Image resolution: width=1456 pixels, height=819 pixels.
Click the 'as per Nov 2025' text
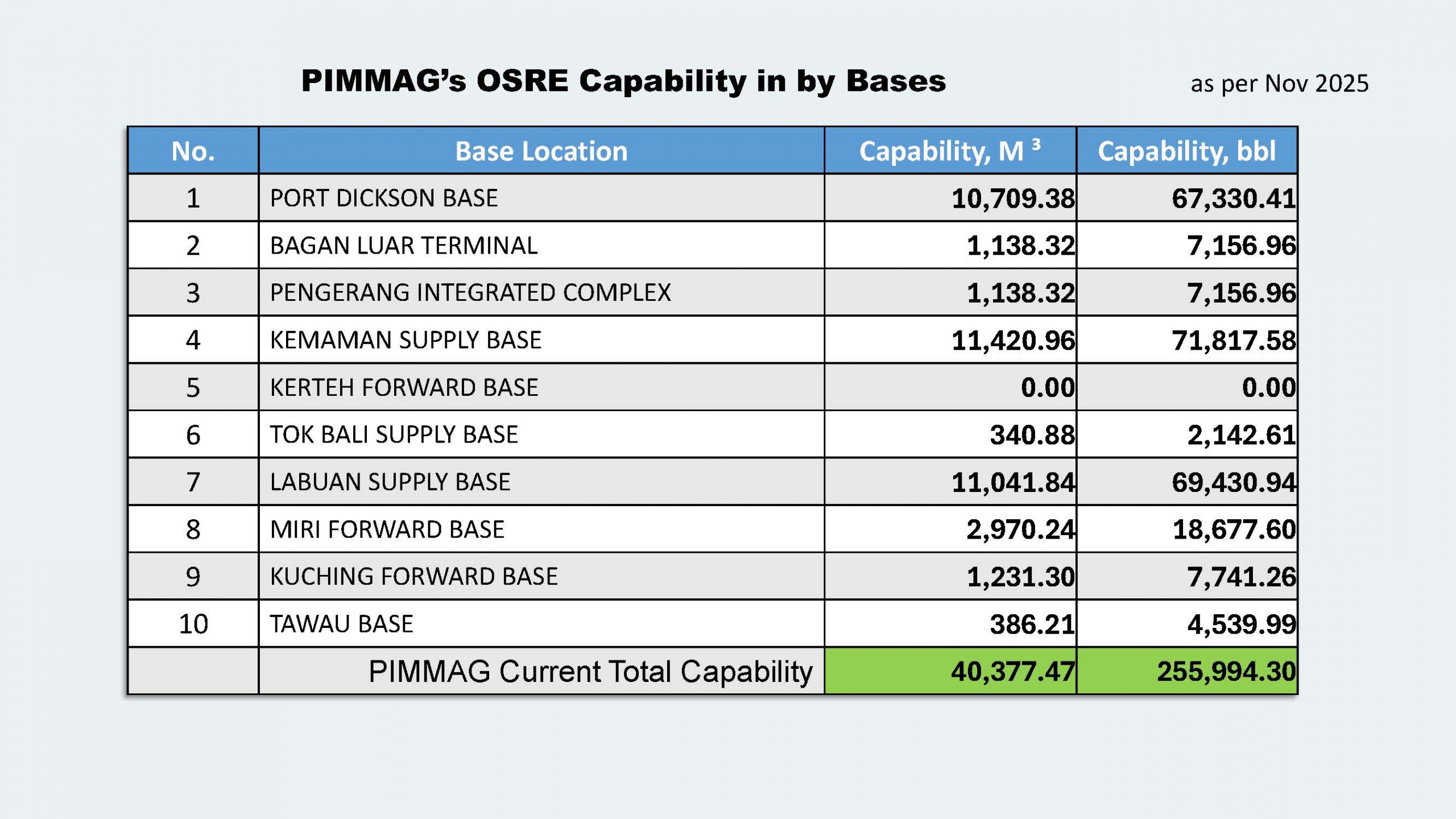coord(1279,84)
